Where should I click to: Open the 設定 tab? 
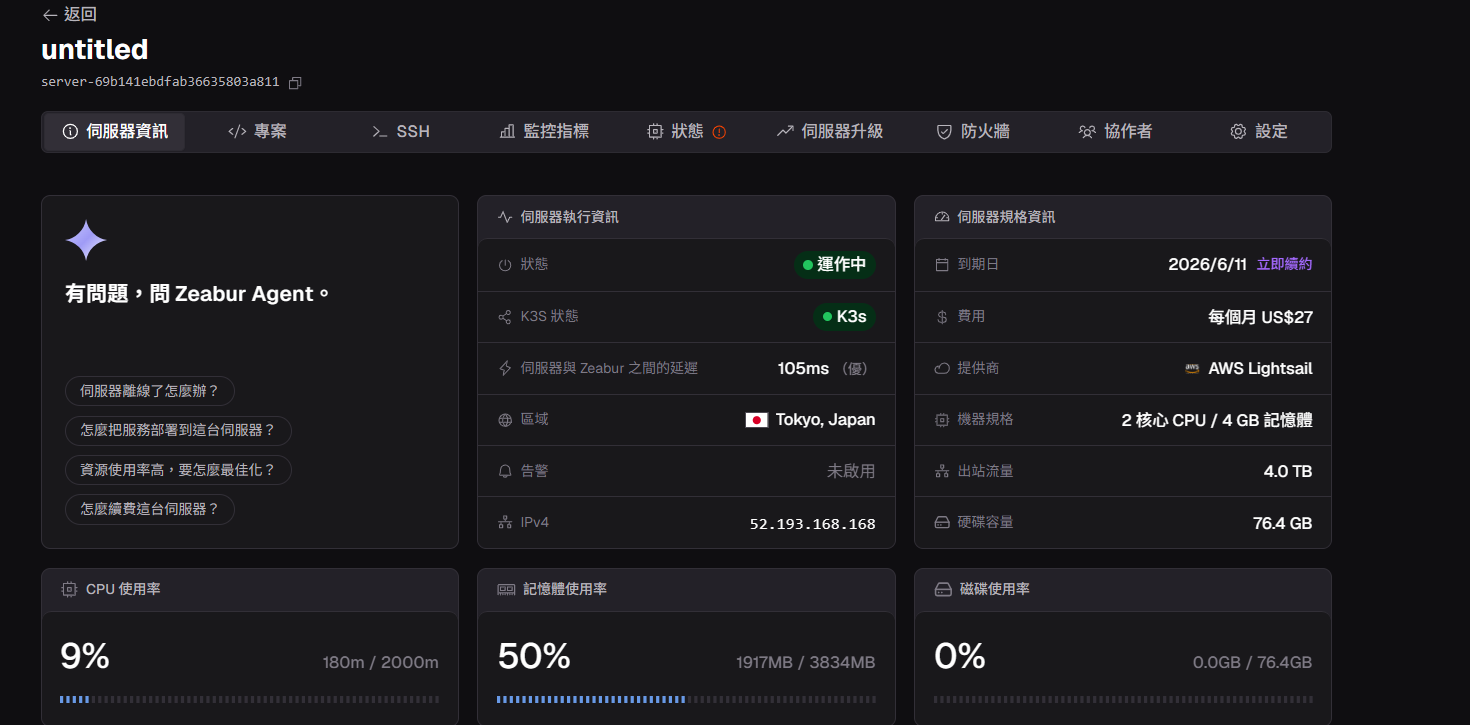coord(1258,132)
